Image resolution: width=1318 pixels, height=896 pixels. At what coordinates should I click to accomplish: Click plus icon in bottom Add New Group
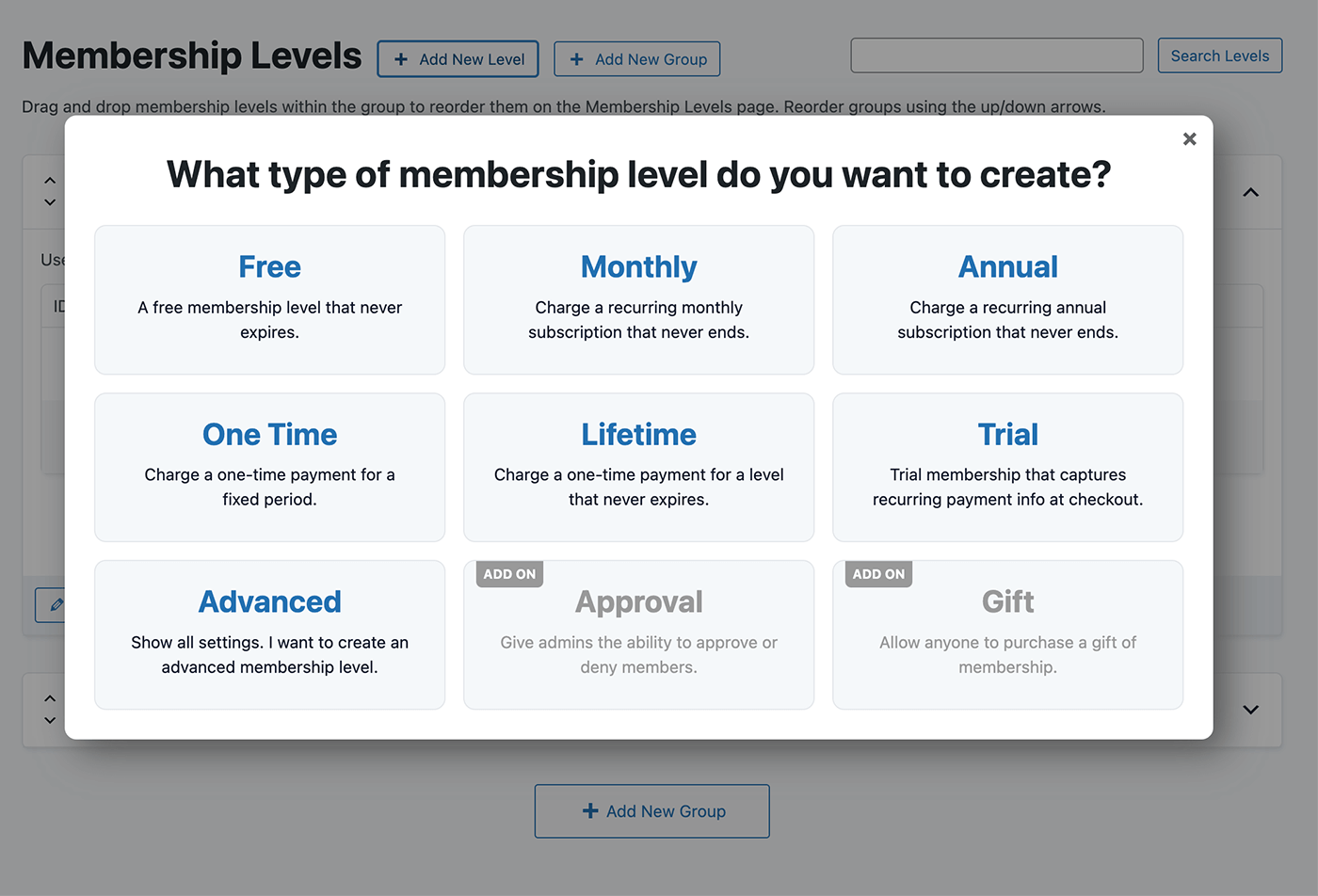click(x=590, y=810)
